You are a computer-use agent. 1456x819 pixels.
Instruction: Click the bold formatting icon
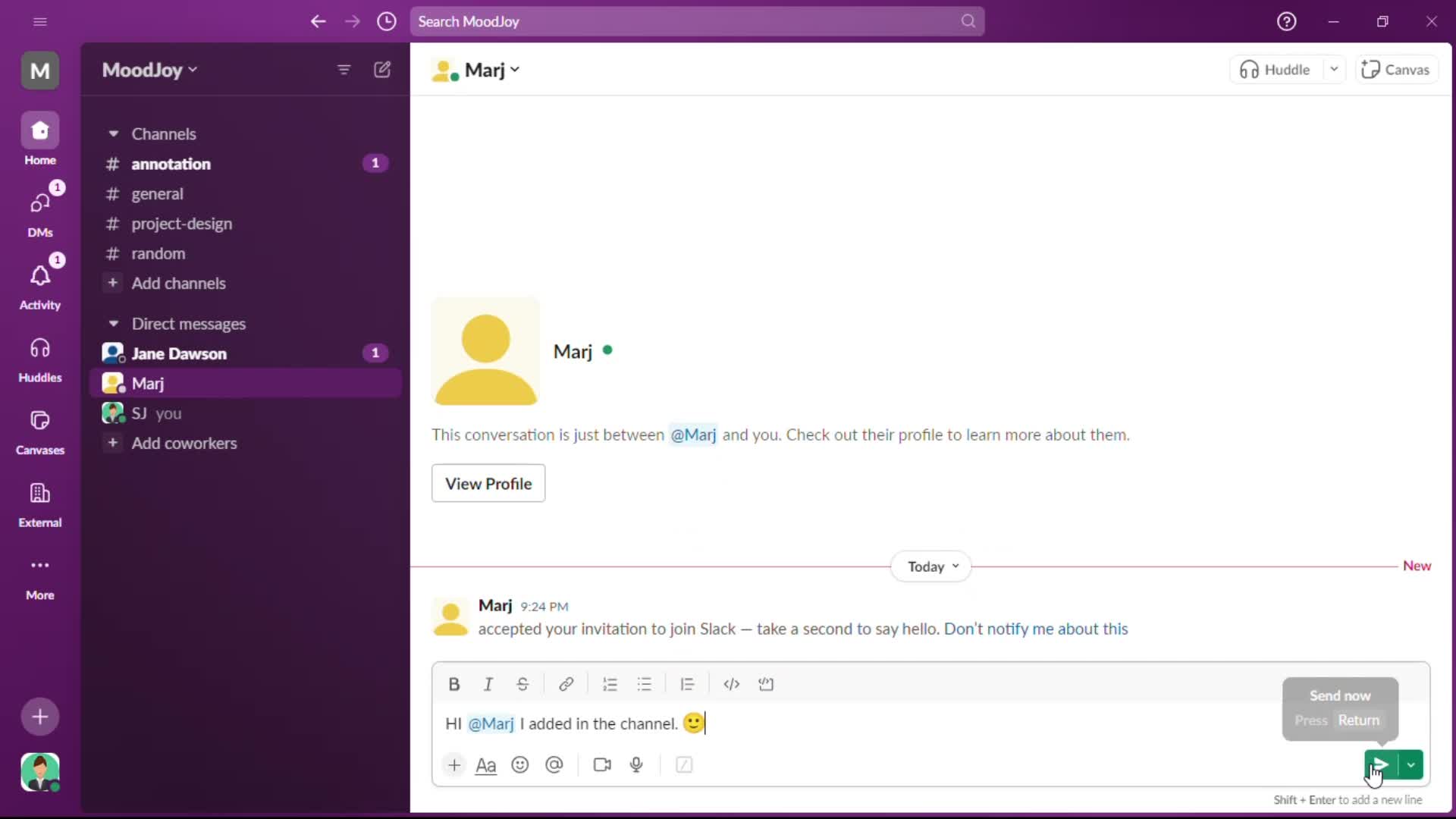click(x=454, y=684)
